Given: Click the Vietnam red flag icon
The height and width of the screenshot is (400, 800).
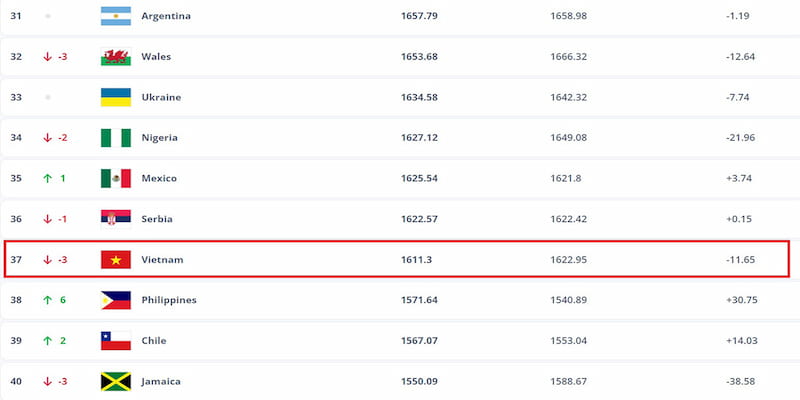Looking at the screenshot, I should 116,260.
